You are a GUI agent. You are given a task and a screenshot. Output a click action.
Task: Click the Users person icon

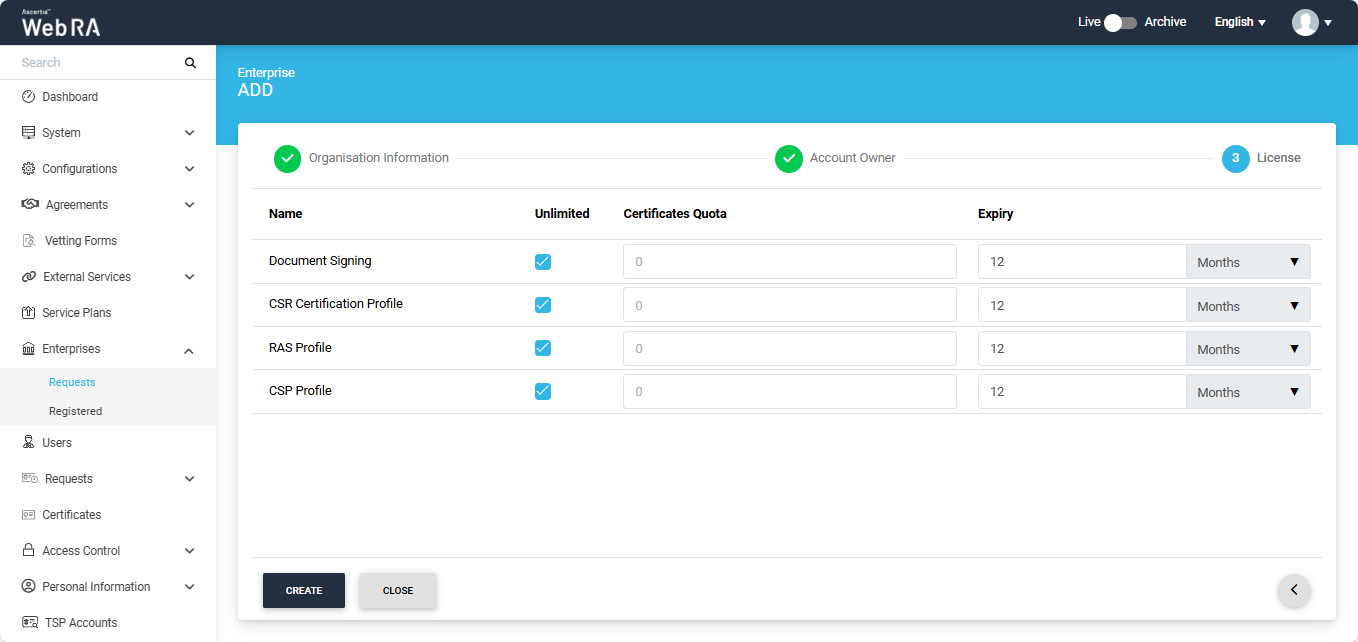click(x=28, y=443)
